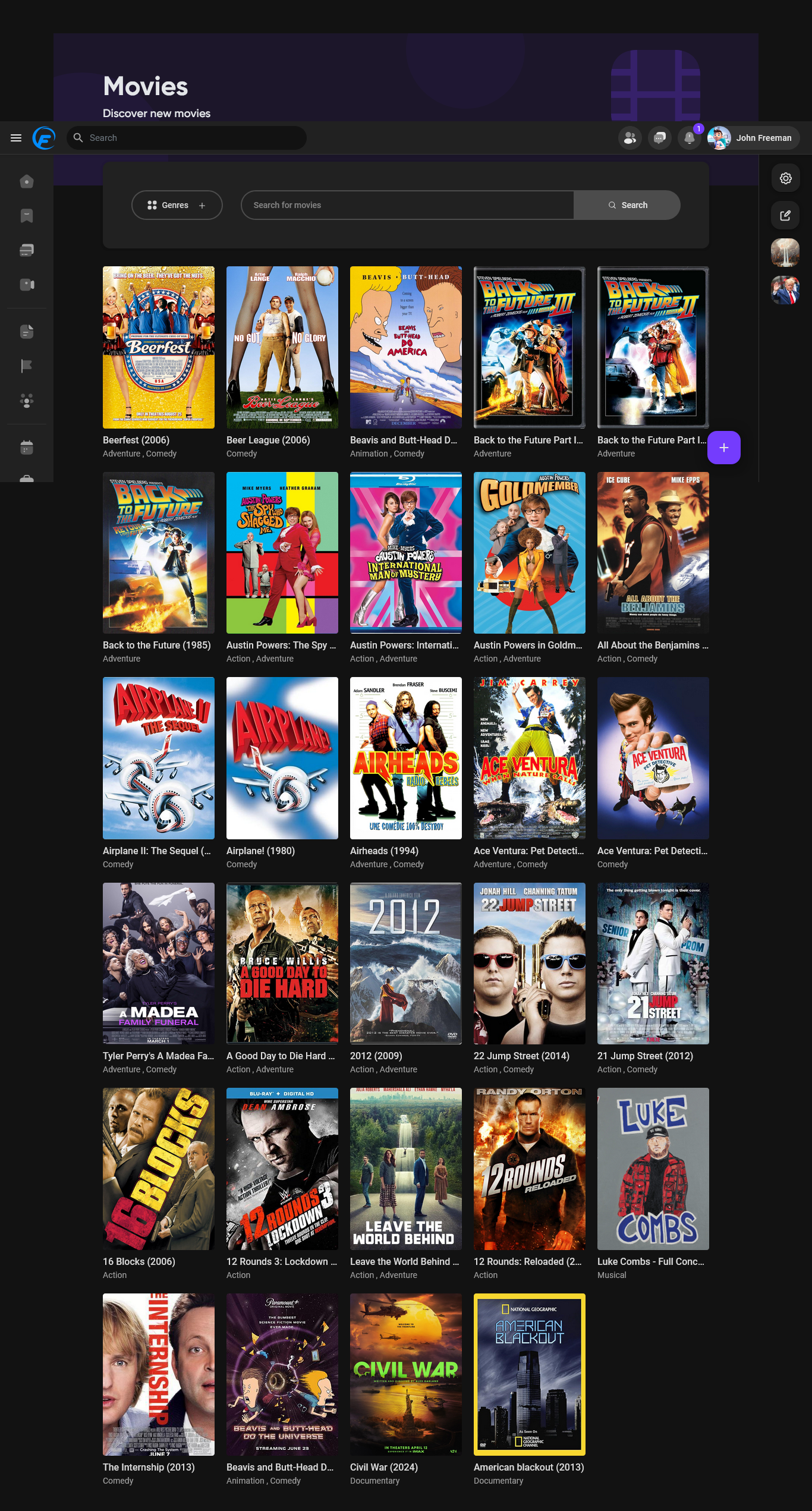Go to the home icon in left sidebar
The width and height of the screenshot is (812, 1511).
pyautogui.click(x=27, y=181)
